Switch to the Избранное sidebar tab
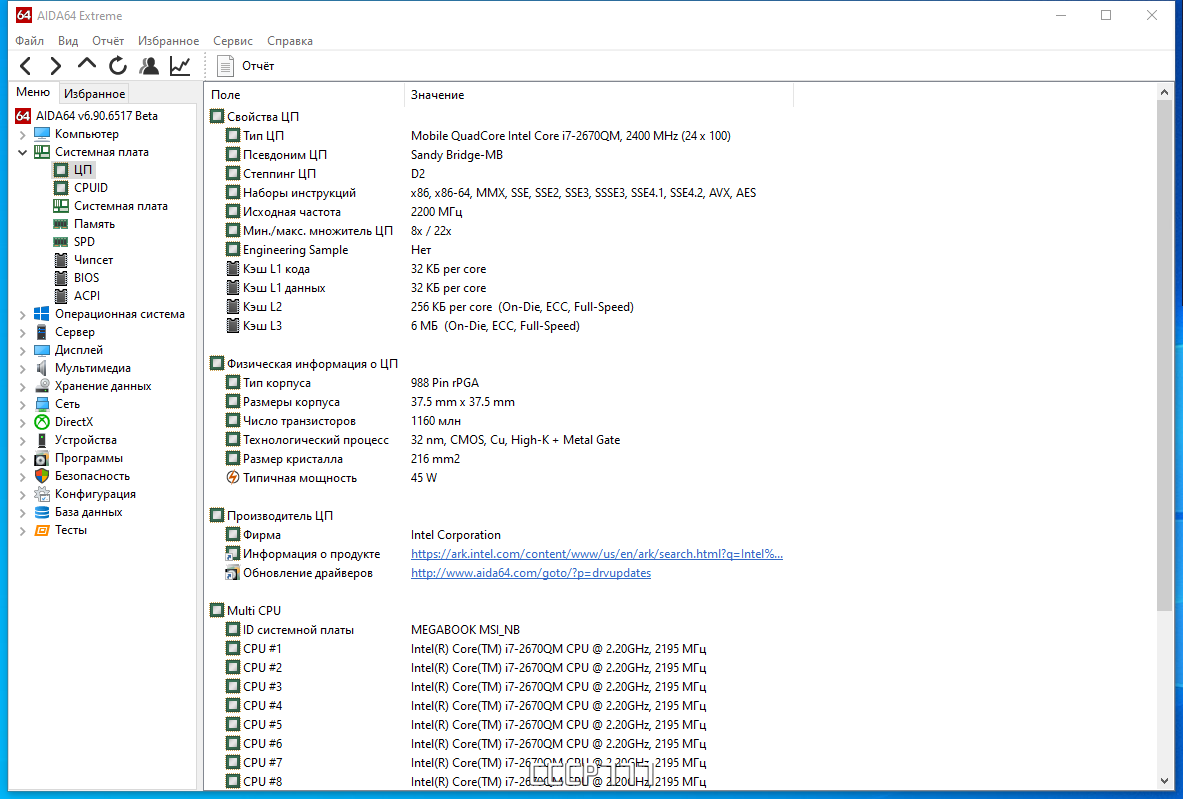The width and height of the screenshot is (1183, 799). click(x=94, y=94)
